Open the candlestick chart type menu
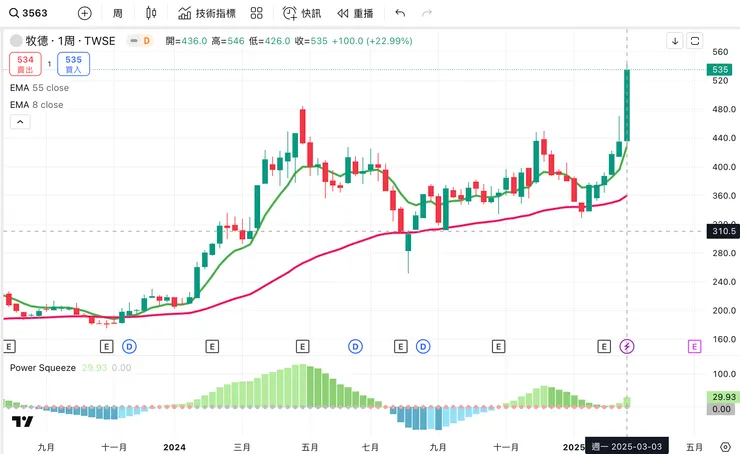 coord(151,13)
